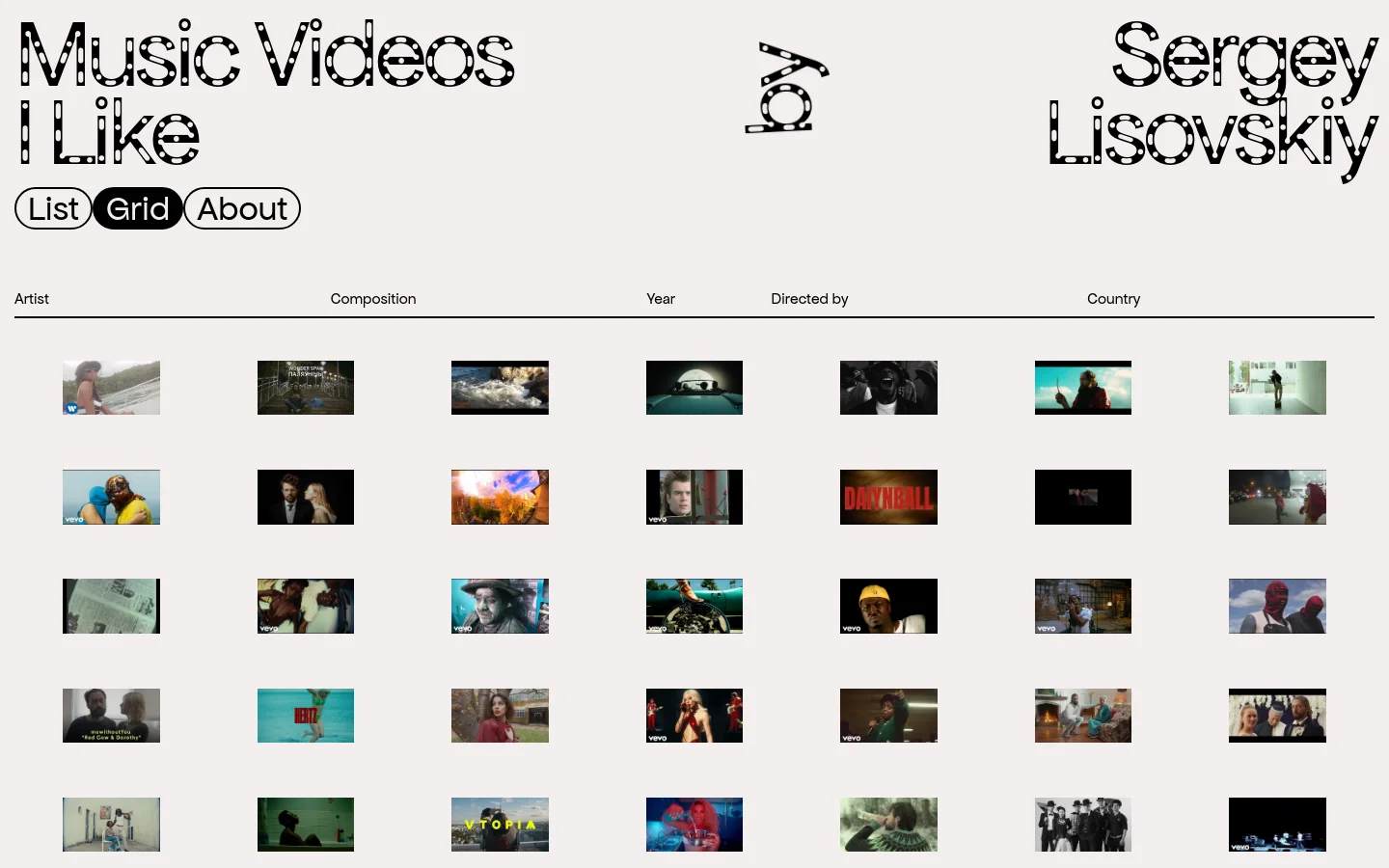1389x868 pixels.
Task: Open the black-and-white laughing face thumbnail
Action: (x=888, y=388)
